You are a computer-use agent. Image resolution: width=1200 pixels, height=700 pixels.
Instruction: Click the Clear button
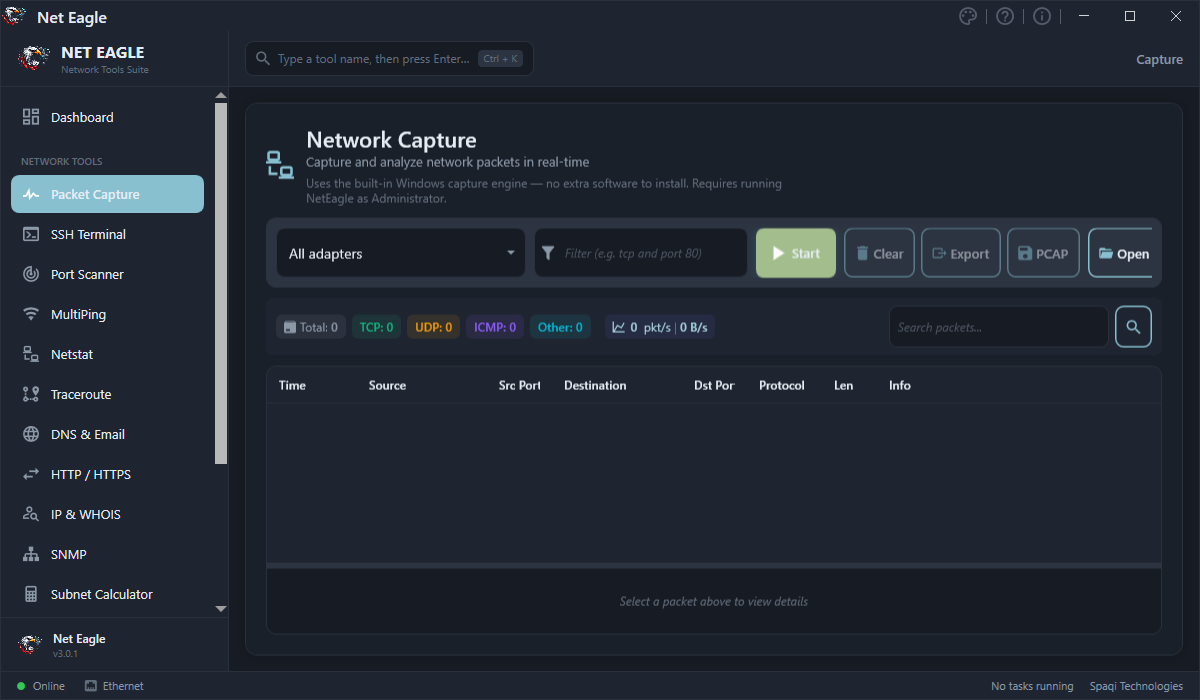(880, 253)
